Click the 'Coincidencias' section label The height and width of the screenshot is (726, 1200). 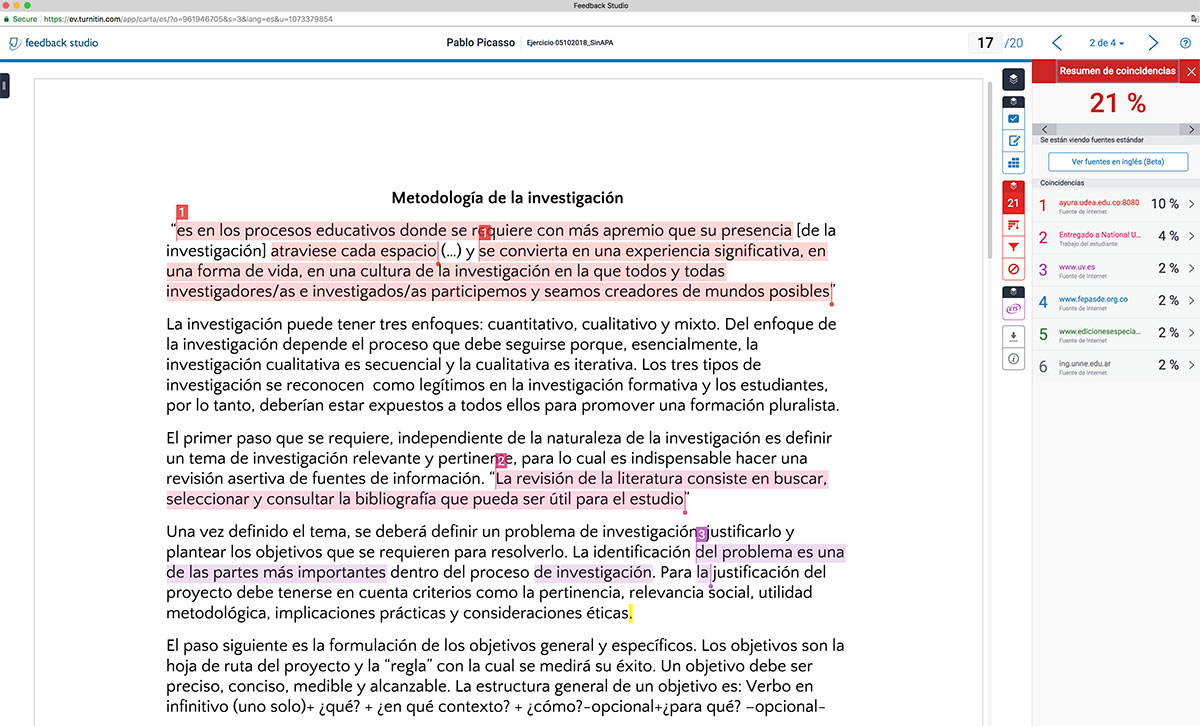[x=1062, y=183]
